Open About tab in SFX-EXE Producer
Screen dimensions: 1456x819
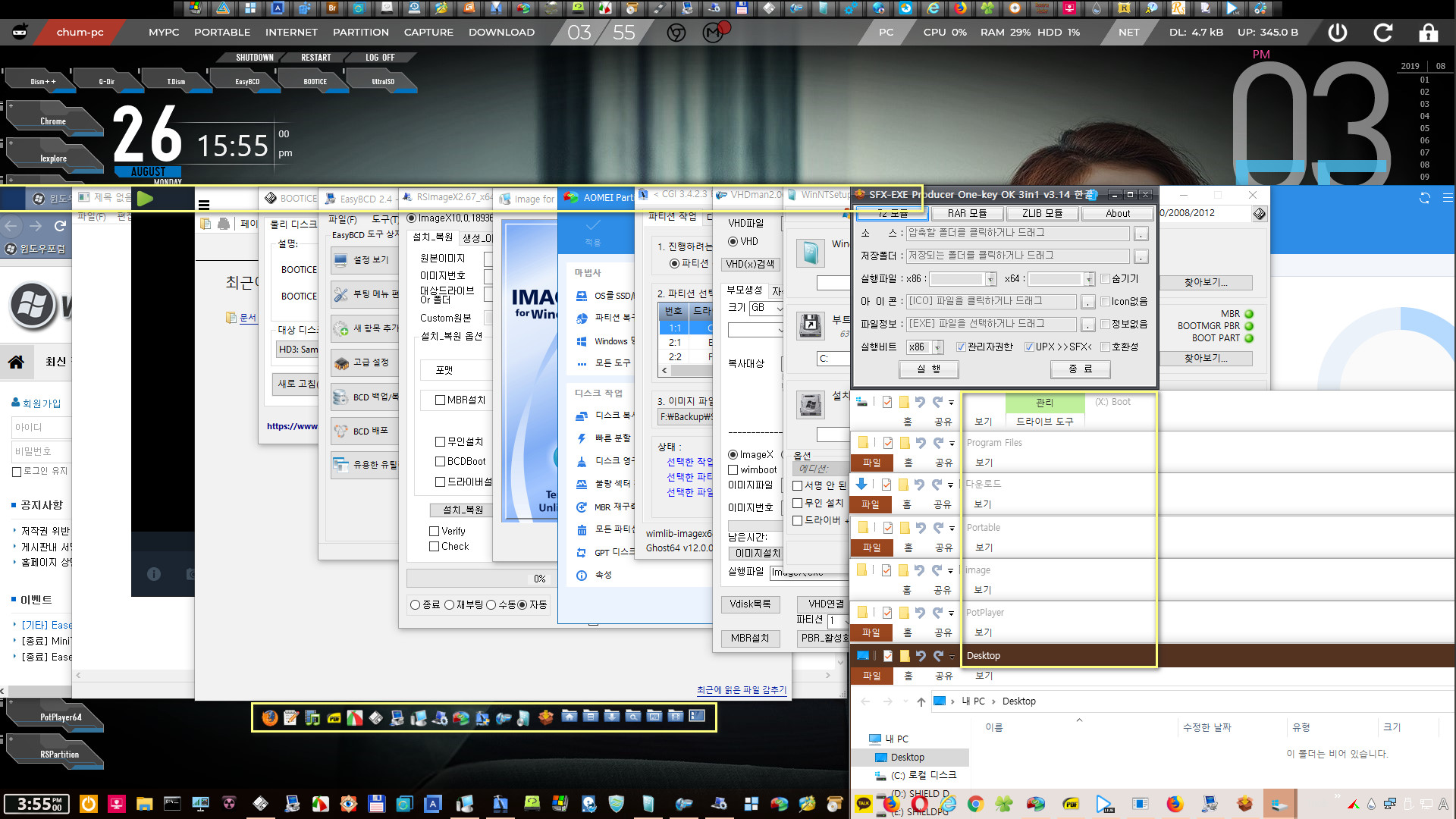pos(1118,214)
